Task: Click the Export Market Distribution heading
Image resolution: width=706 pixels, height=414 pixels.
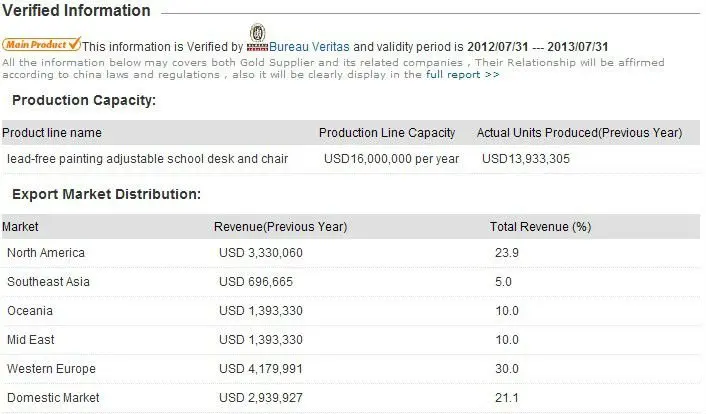Action: (x=106, y=194)
